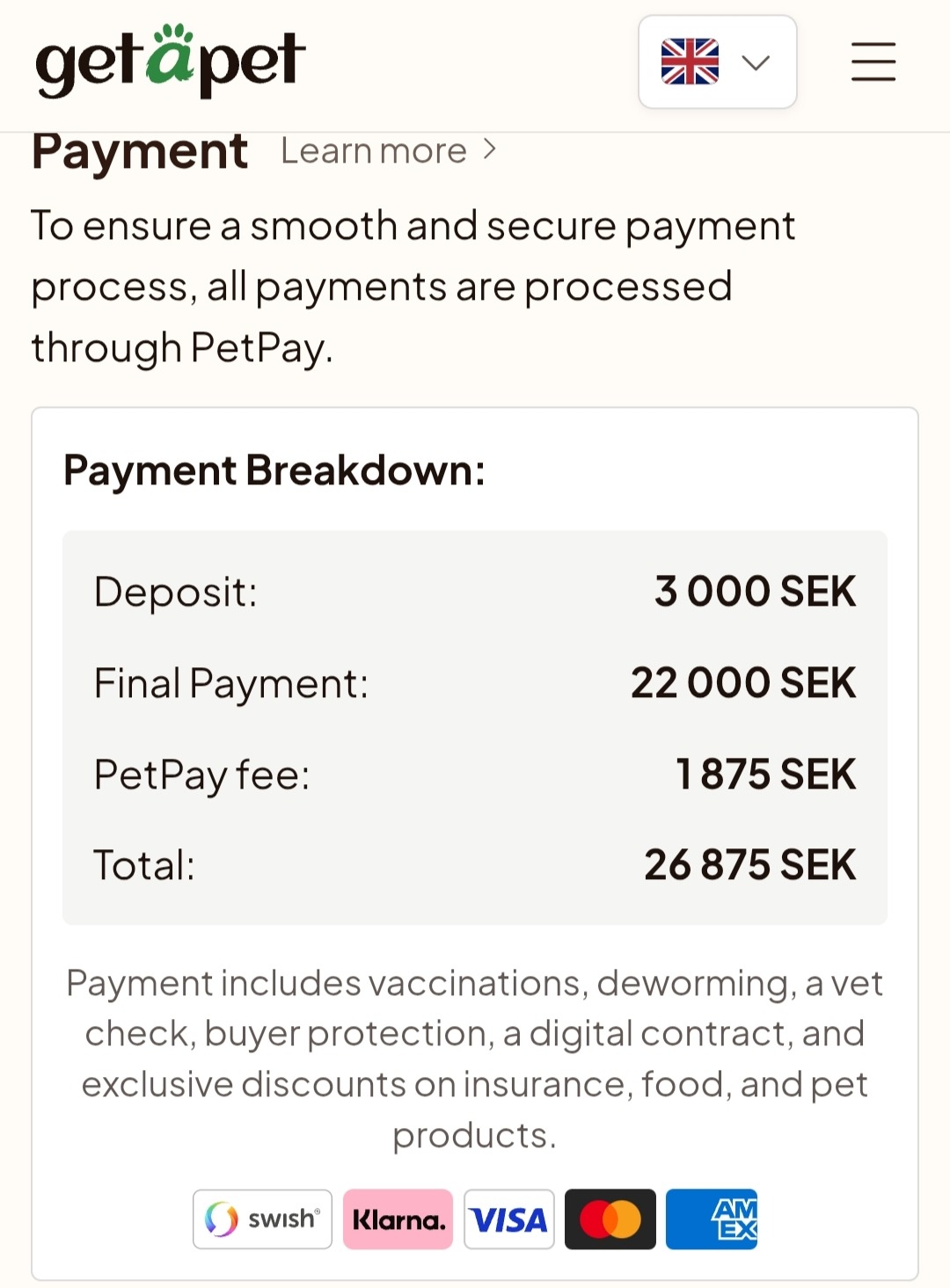This screenshot has height=1288, width=950.
Task: Select the Swish payment icon
Action: [262, 1219]
